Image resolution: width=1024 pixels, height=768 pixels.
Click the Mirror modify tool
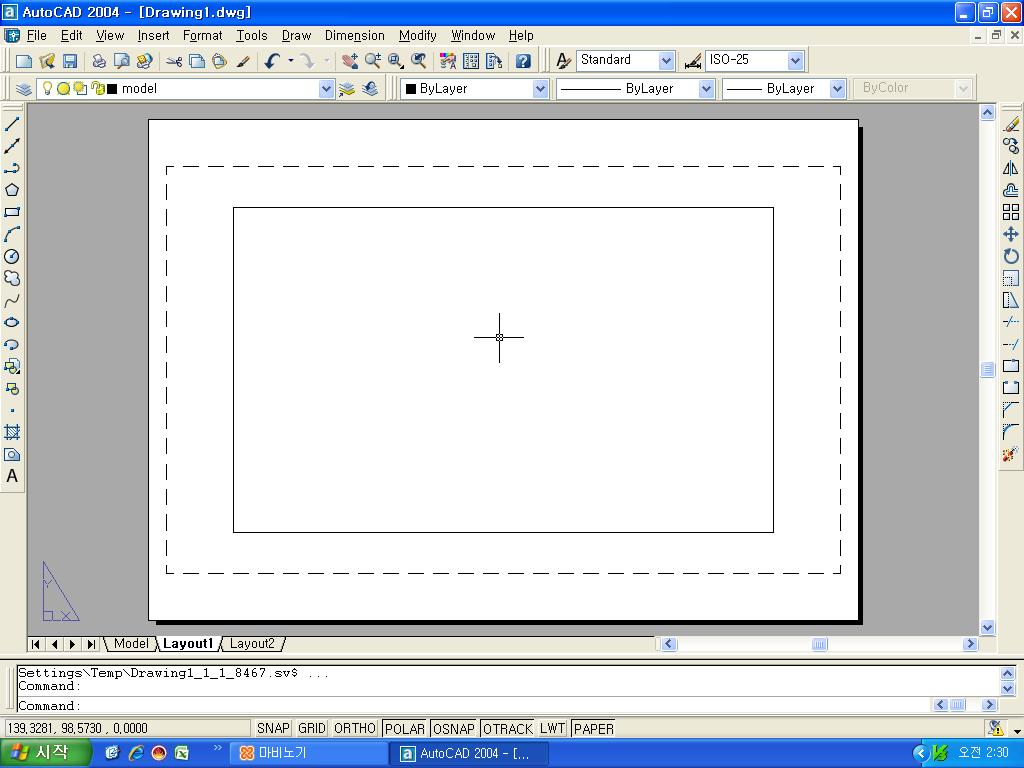pos(1011,168)
